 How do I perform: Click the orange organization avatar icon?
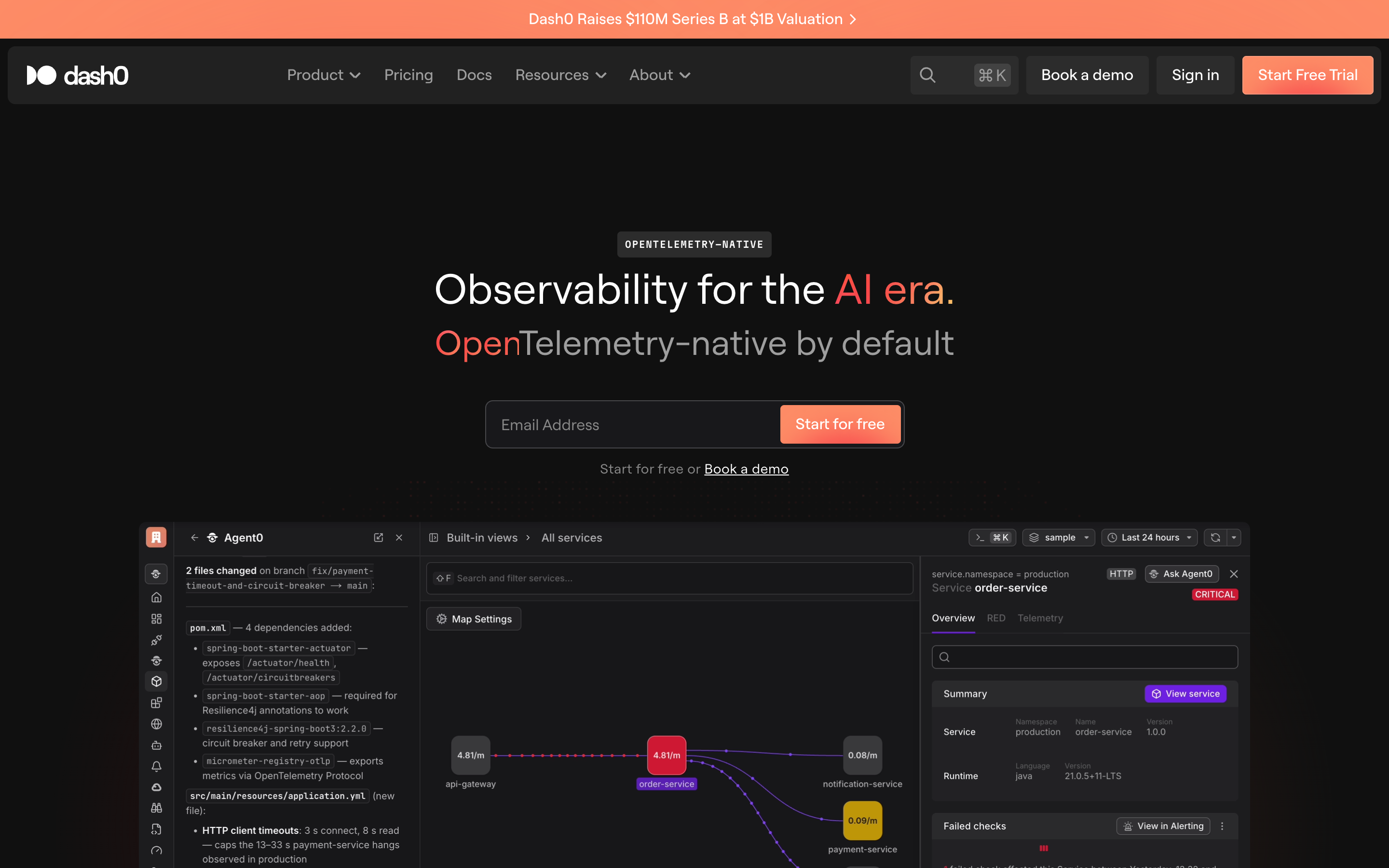coord(156,537)
